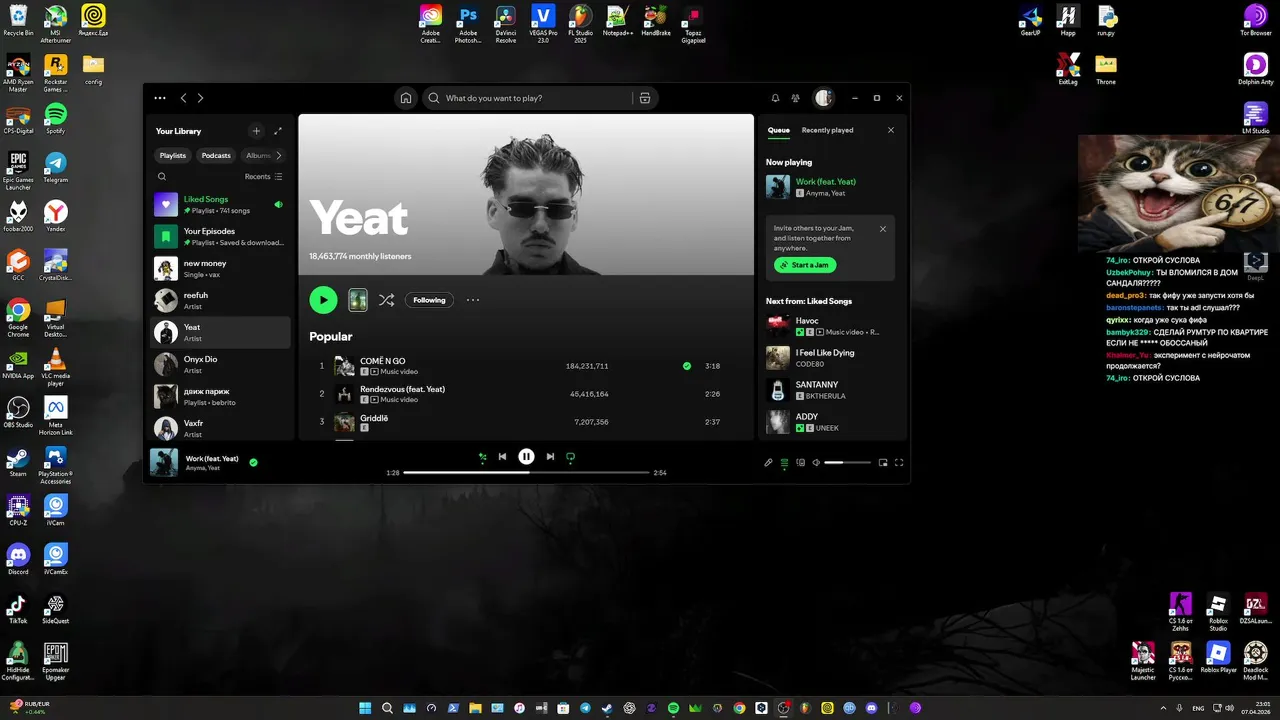Skip to next track

coord(550,457)
